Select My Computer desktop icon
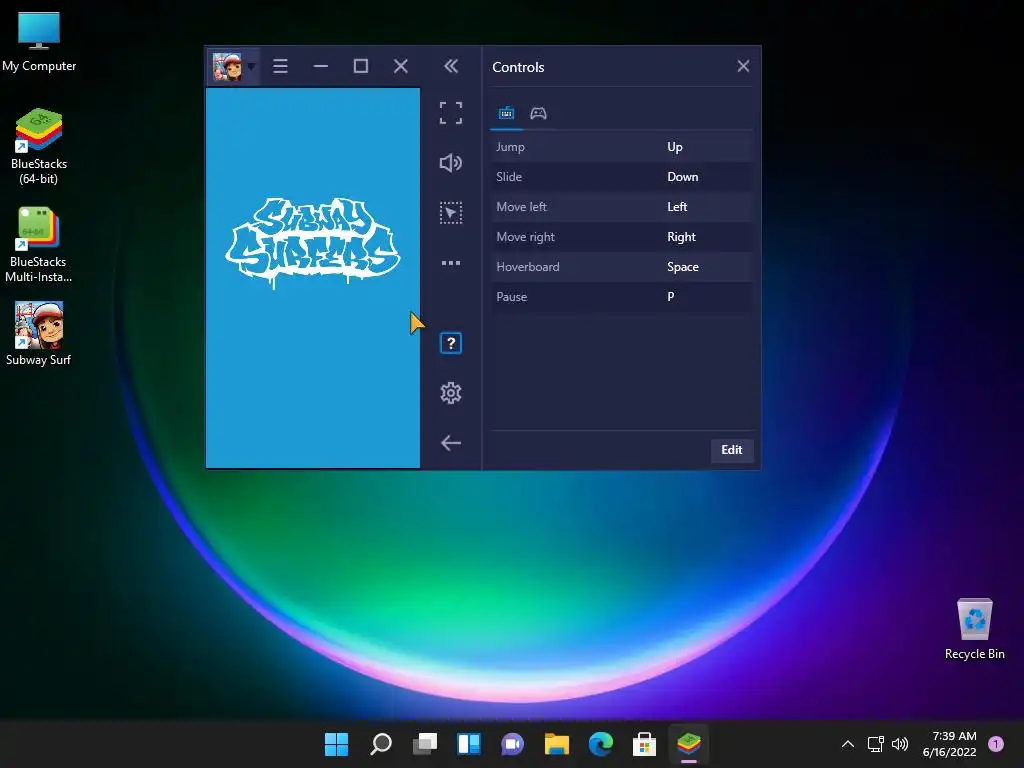 tap(39, 42)
